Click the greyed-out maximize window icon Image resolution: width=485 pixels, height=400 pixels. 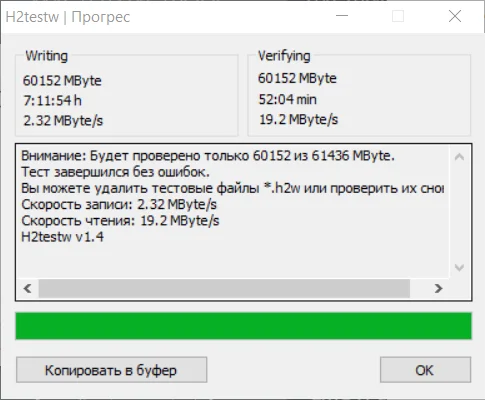(398, 16)
